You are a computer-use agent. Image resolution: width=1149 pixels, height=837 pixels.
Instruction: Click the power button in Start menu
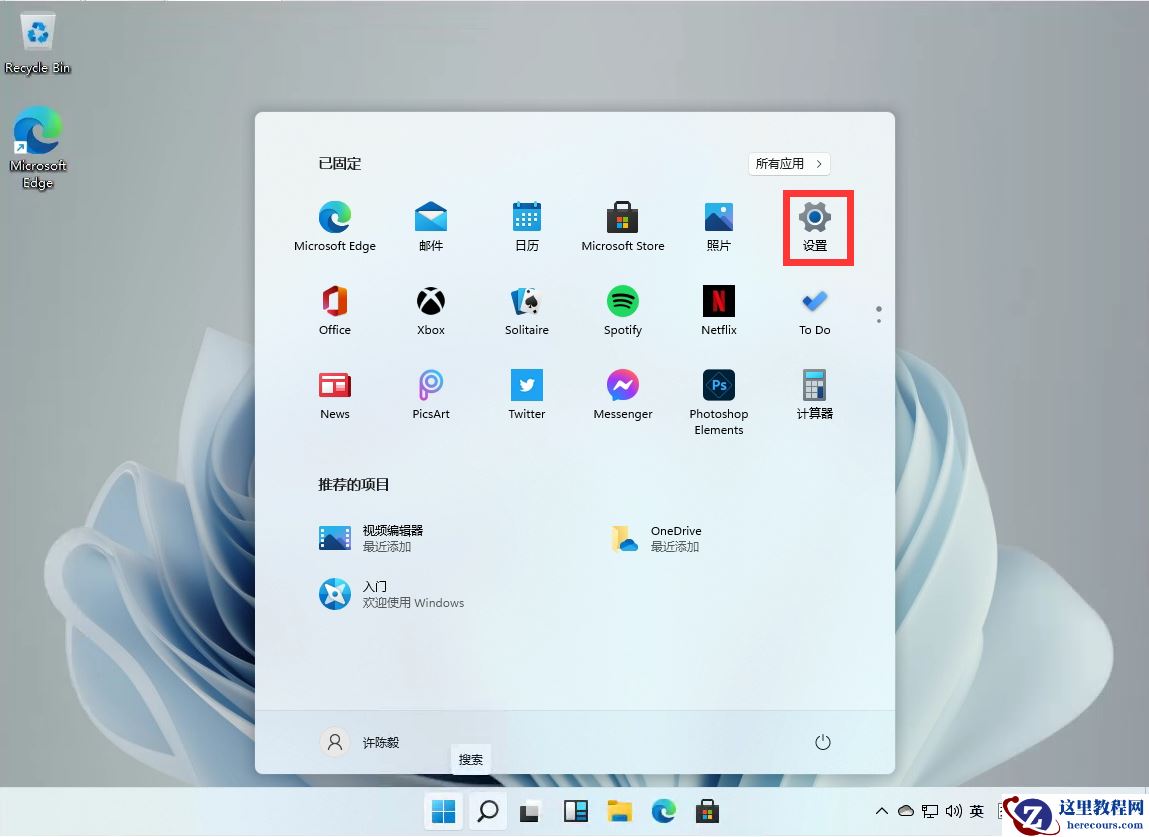click(x=822, y=742)
